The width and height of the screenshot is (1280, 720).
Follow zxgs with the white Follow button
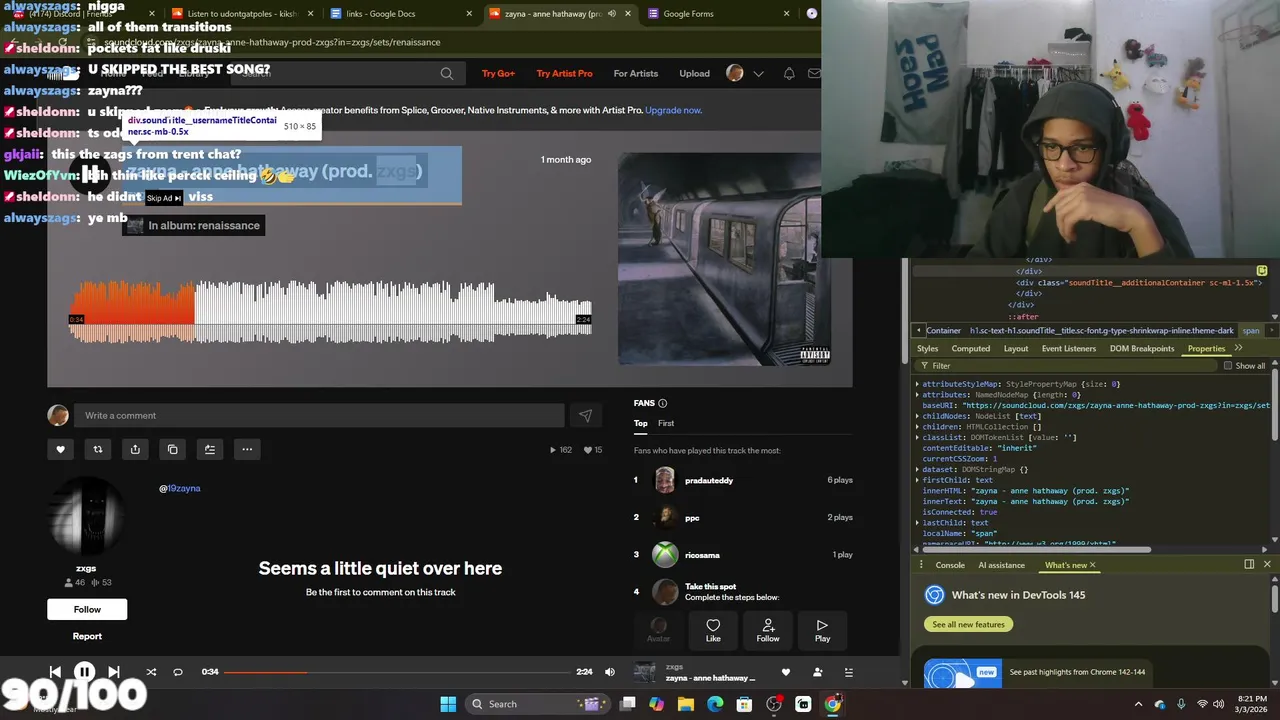(87, 609)
